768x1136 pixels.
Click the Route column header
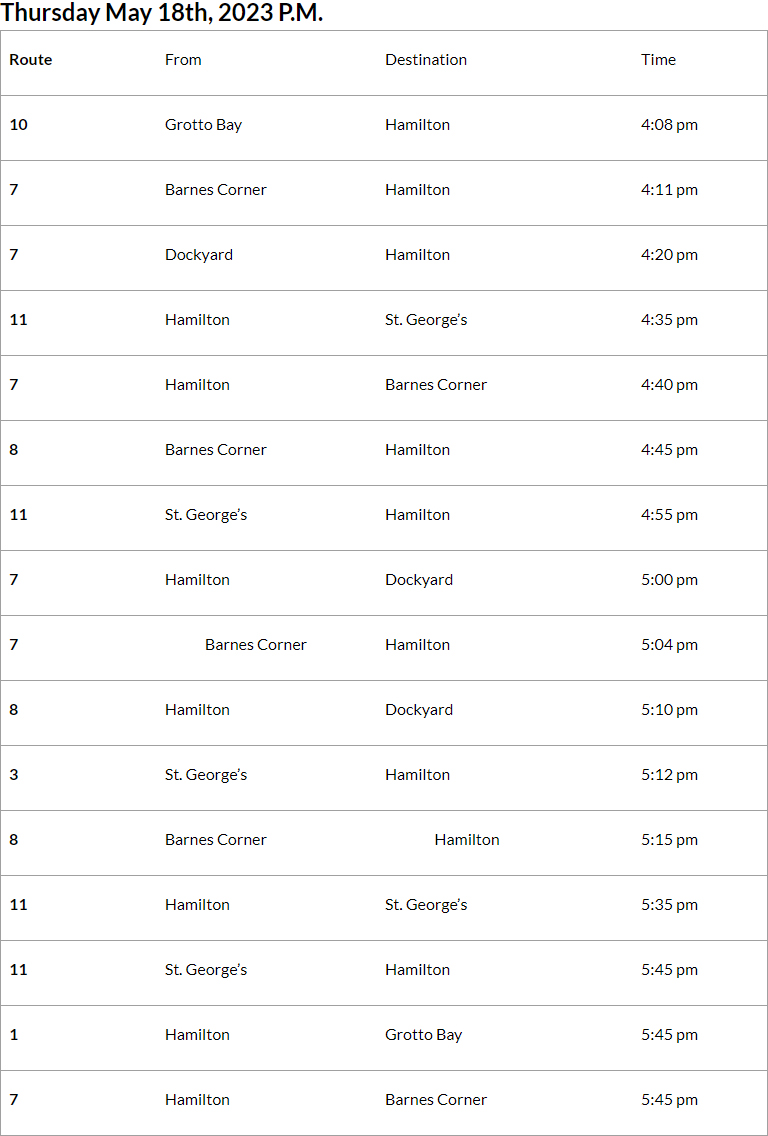(x=31, y=60)
